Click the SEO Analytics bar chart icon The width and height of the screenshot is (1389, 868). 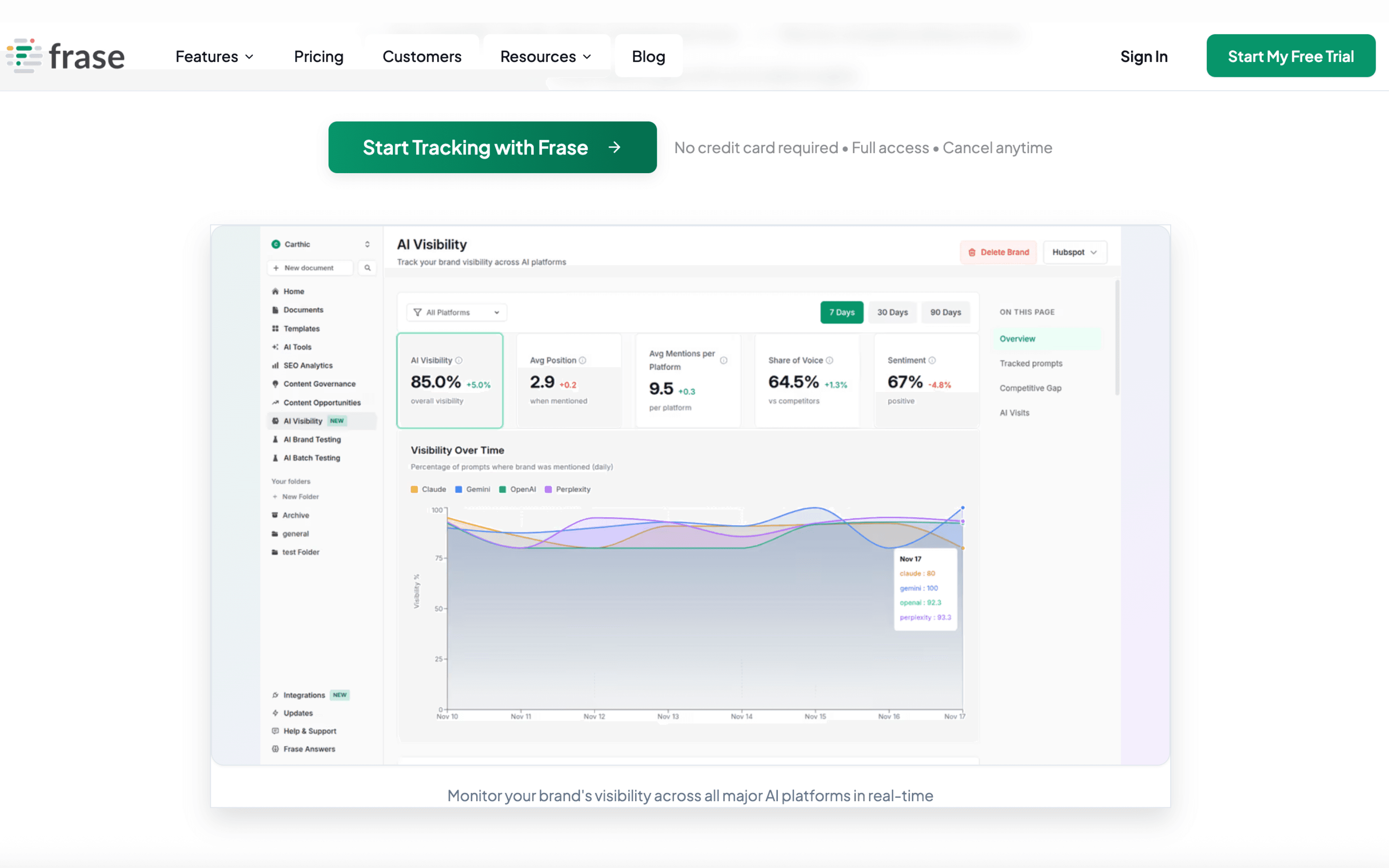pyautogui.click(x=276, y=366)
